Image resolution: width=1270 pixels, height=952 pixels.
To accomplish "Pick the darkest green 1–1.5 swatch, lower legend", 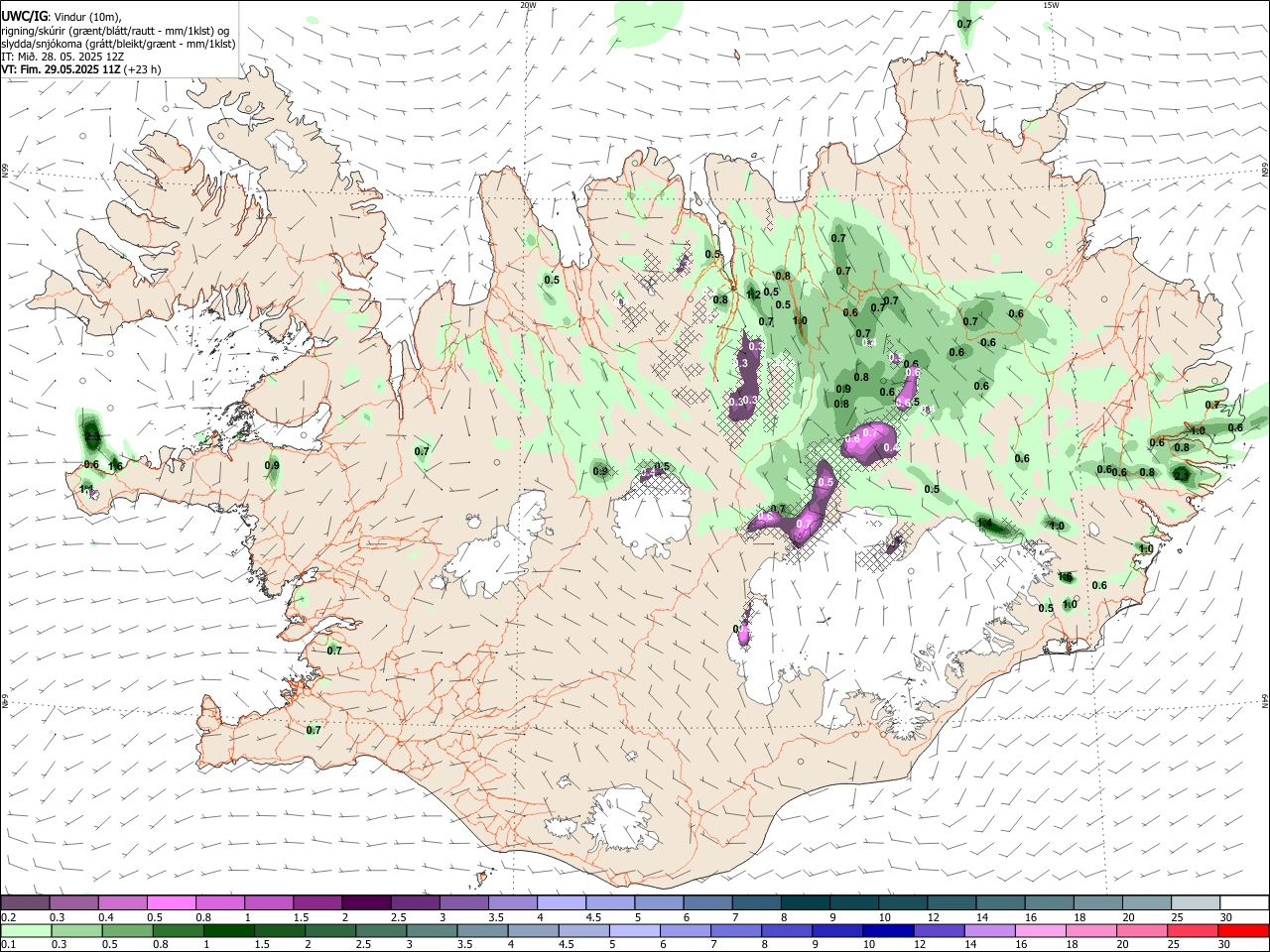I will [229, 930].
